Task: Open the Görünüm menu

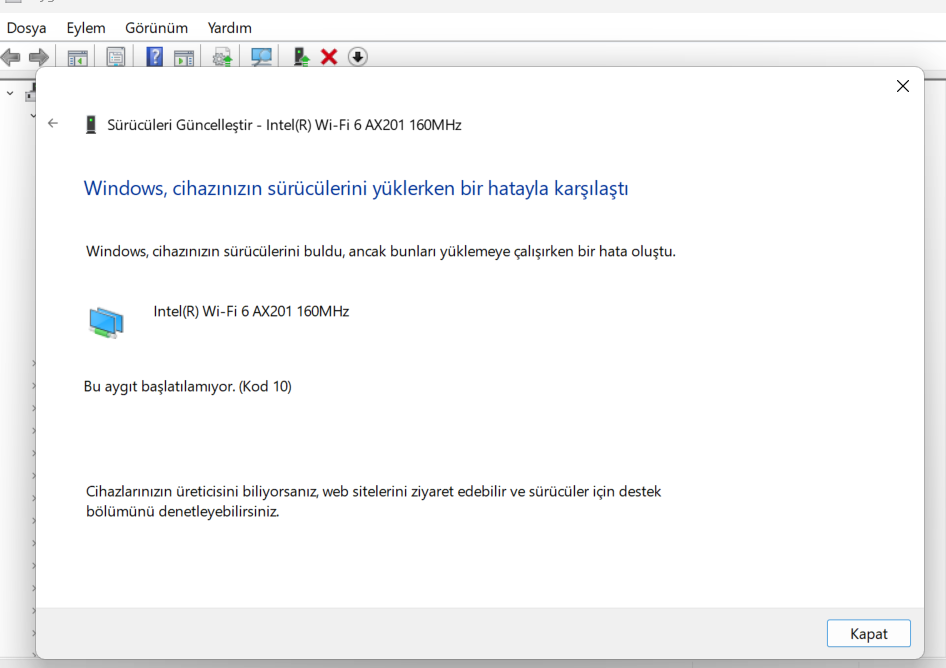Action: tap(156, 28)
